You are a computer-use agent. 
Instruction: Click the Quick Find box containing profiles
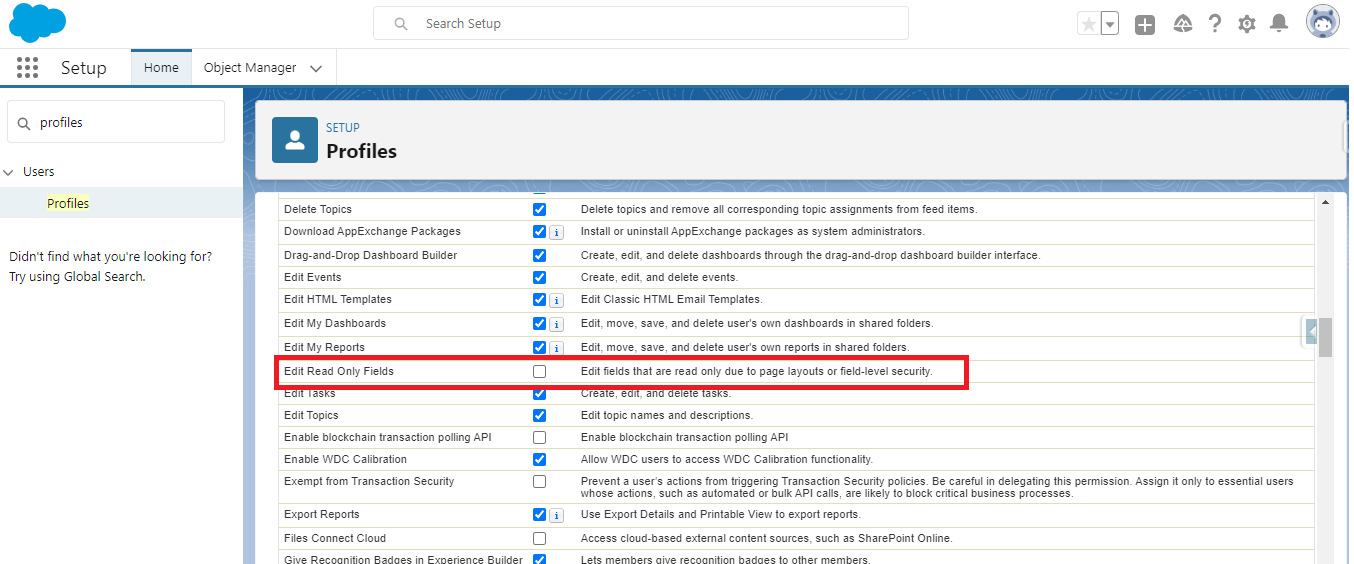click(116, 122)
